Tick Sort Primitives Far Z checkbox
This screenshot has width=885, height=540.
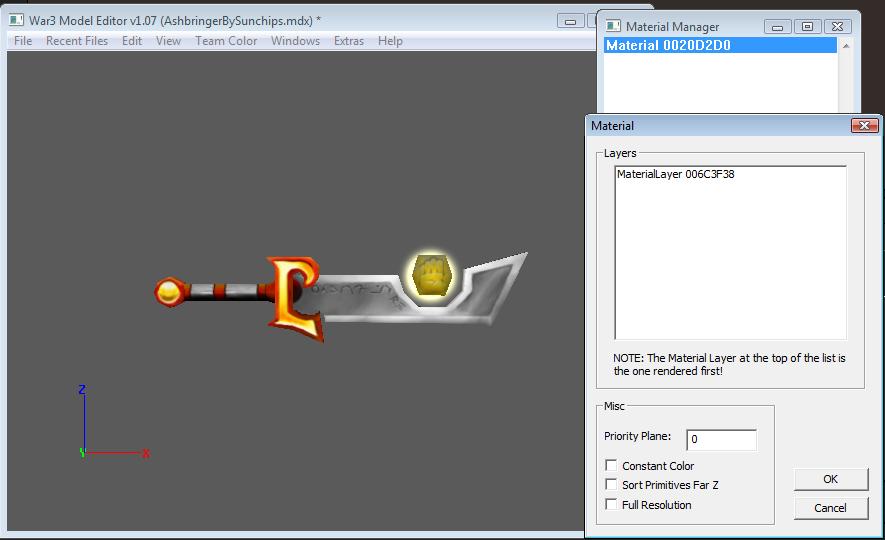[x=611, y=484]
